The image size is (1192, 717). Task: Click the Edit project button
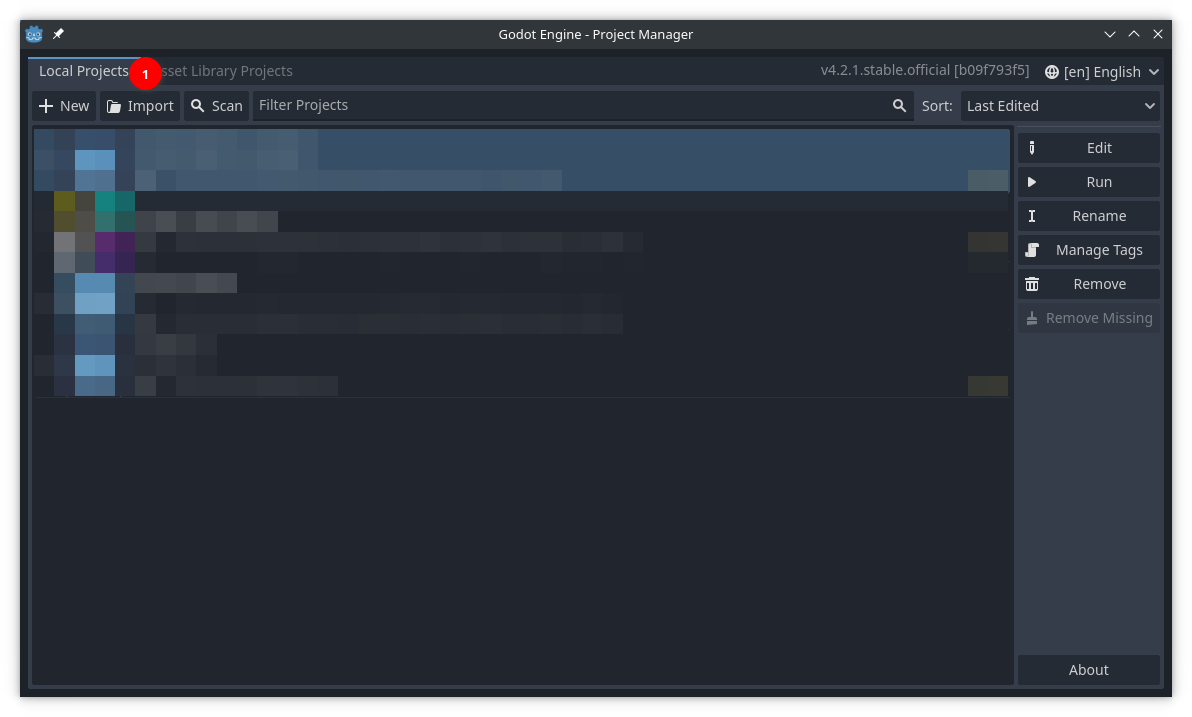pyautogui.click(x=1089, y=148)
